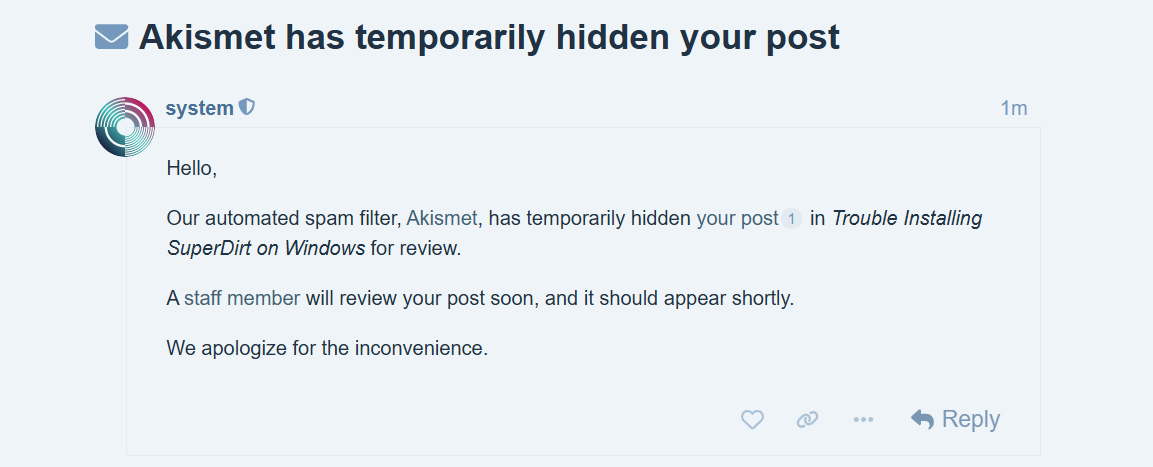Click the link click-count badge
Viewport: 1153px width, 467px height.
[791, 219]
